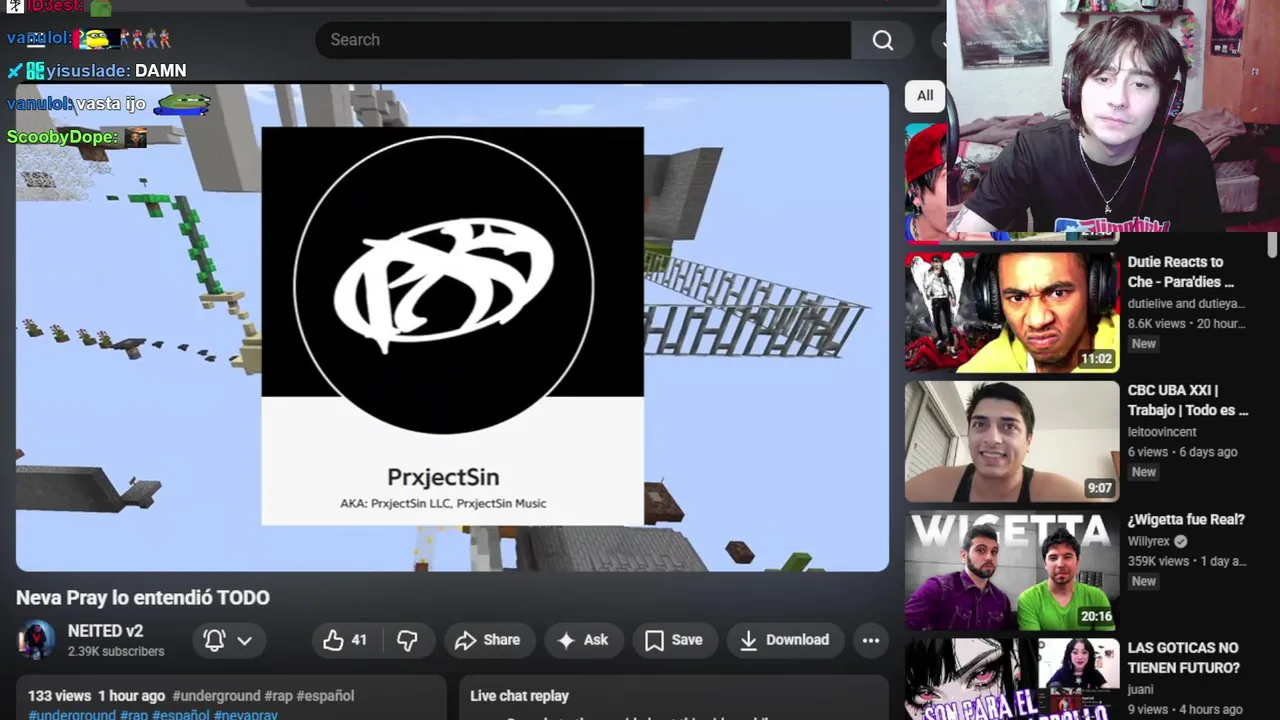
Task: Click the #español hashtag in description
Action: [x=325, y=696]
